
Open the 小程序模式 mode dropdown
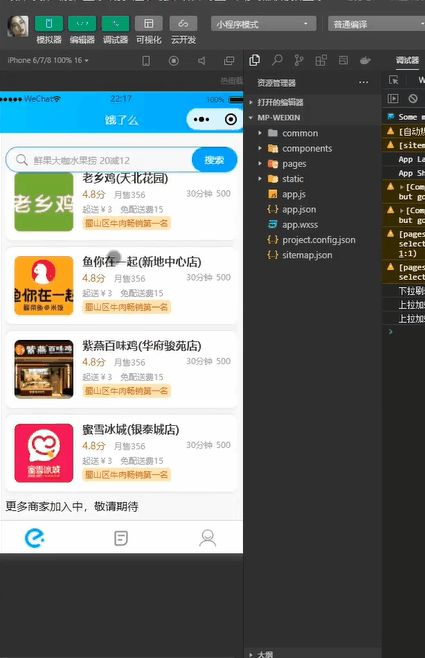click(263, 24)
